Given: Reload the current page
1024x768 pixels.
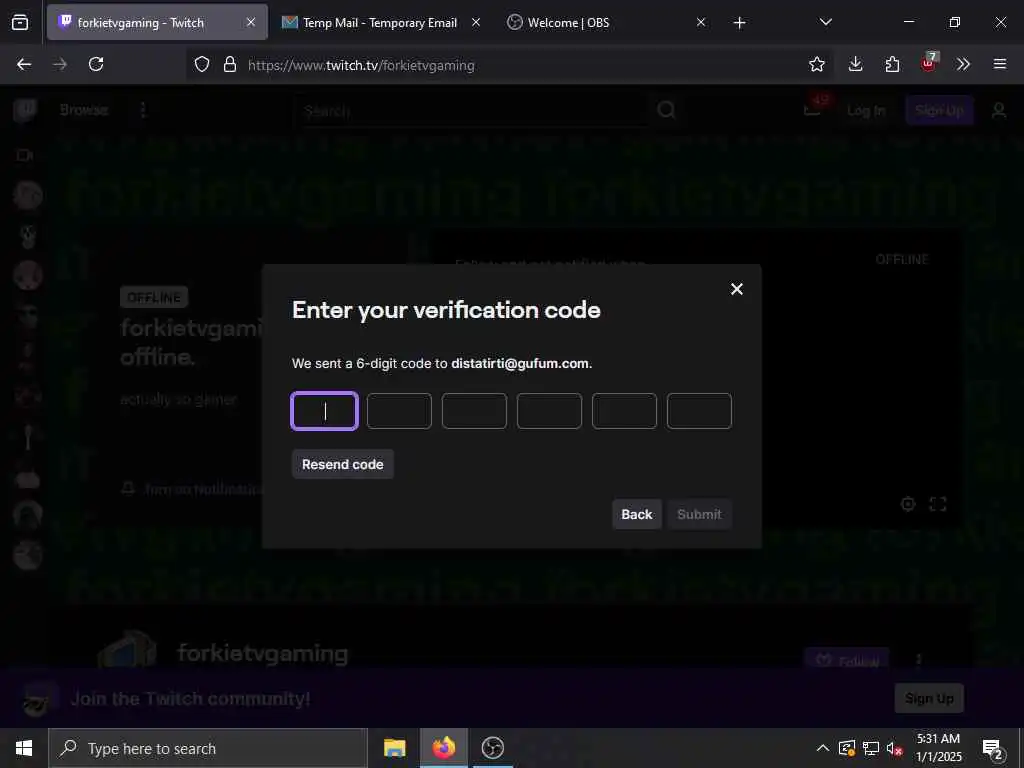Looking at the screenshot, I should tap(96, 64).
